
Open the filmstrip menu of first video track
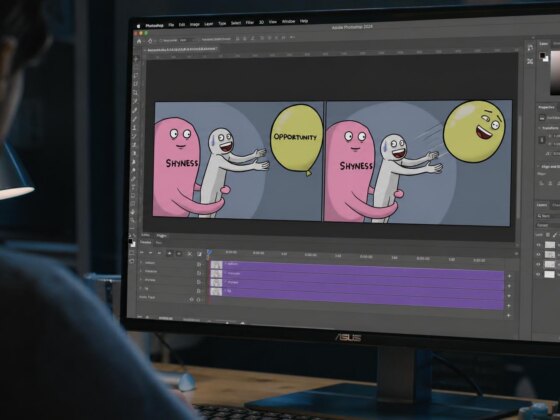(199, 265)
